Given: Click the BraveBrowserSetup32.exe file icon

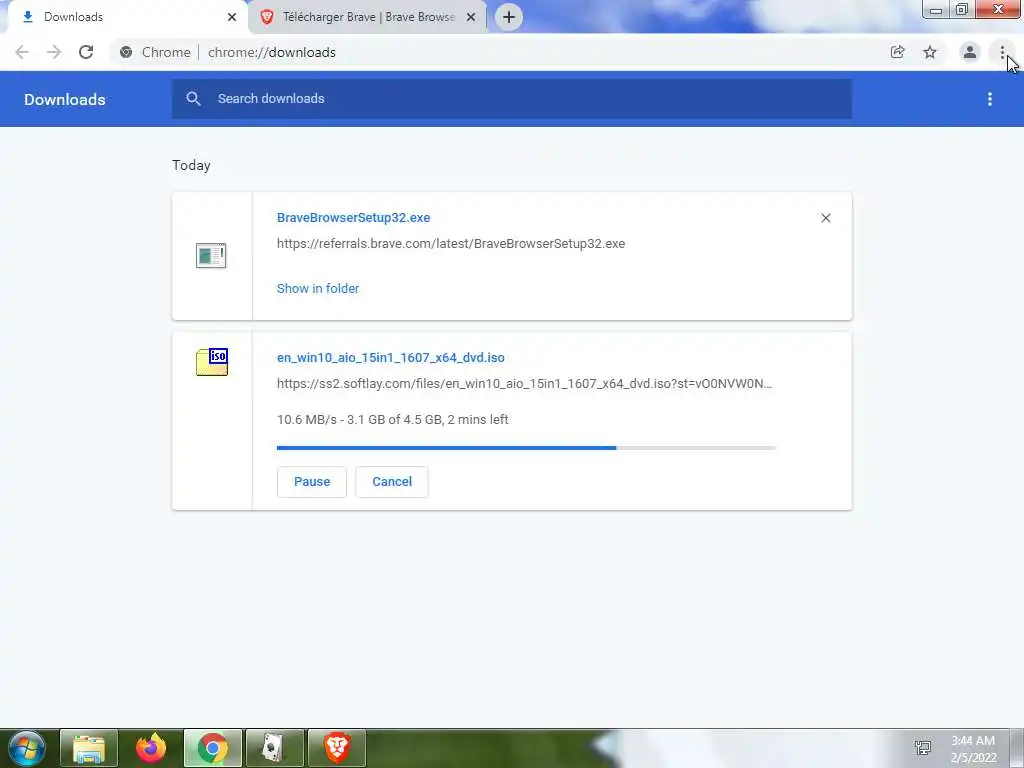Looking at the screenshot, I should pos(211,255).
